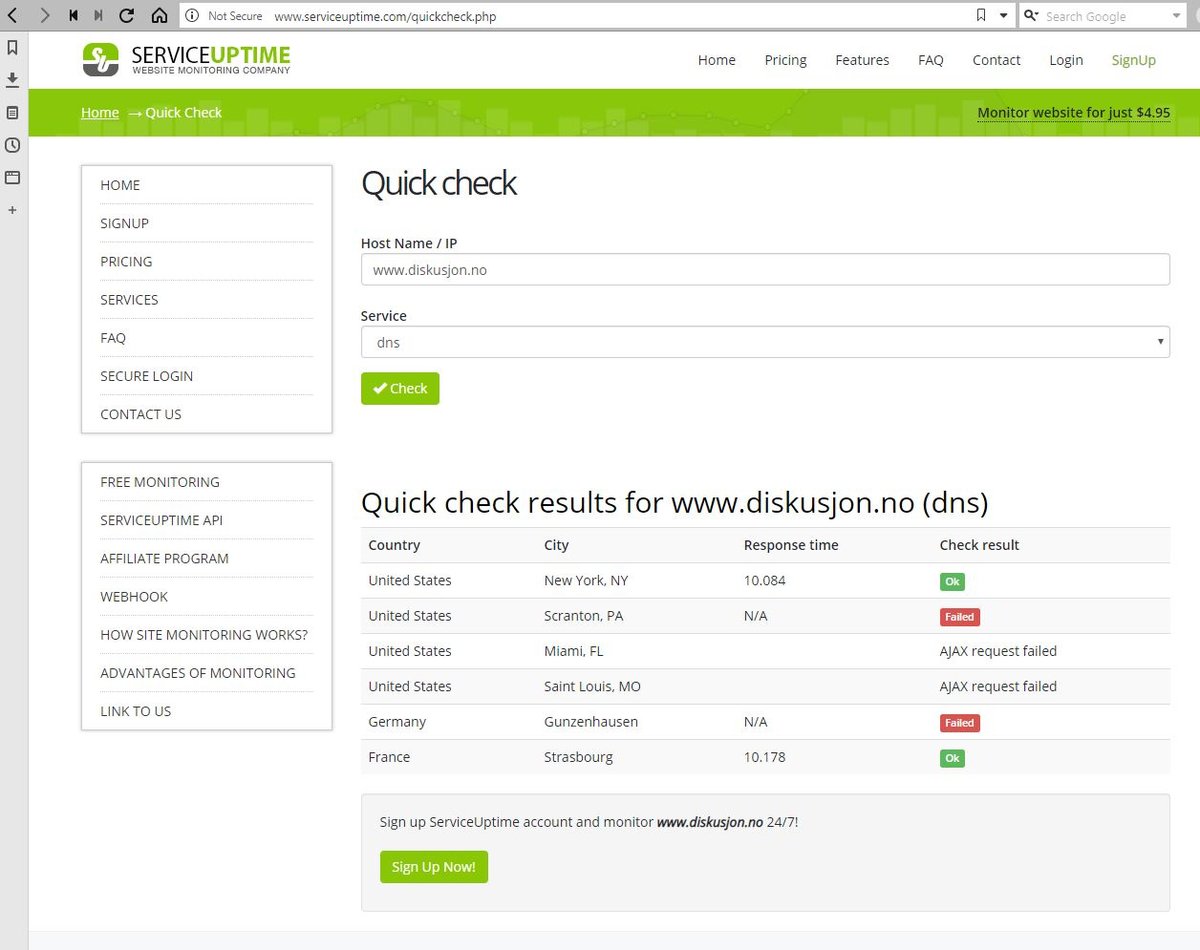This screenshot has width=1200, height=950.
Task: Click the response time 10.084
Action: [765, 580]
